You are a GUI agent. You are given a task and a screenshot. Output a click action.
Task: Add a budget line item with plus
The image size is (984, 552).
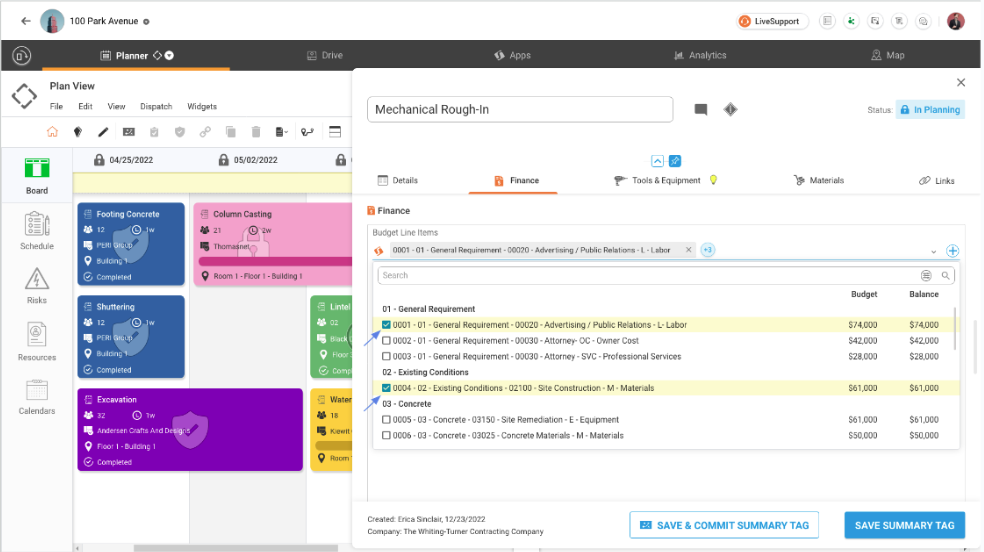pos(953,251)
